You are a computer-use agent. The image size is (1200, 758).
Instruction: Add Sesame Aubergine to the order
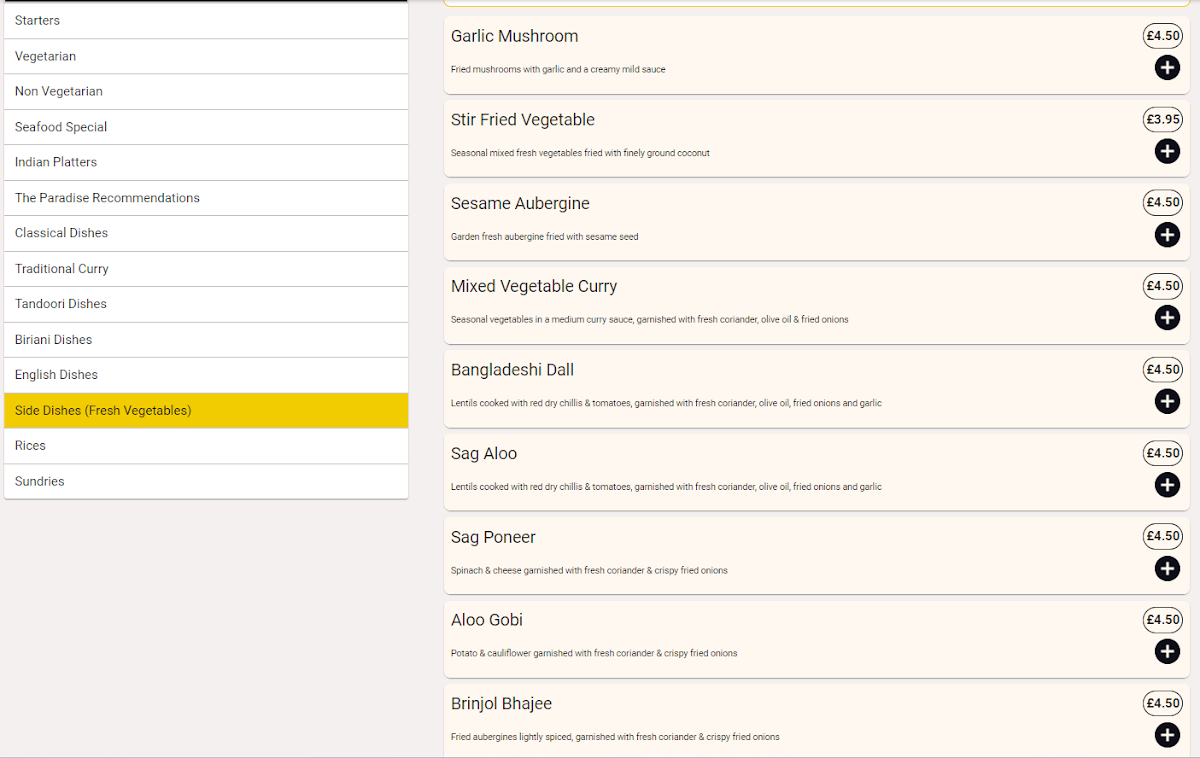click(1167, 235)
